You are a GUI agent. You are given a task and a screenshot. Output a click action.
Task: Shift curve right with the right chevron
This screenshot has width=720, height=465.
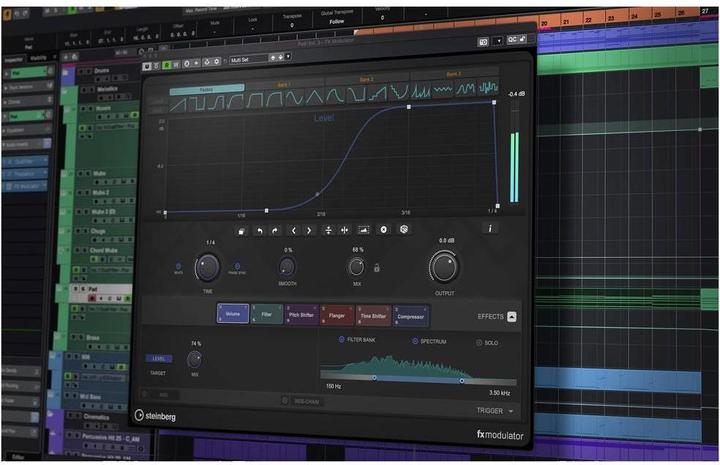click(x=309, y=230)
